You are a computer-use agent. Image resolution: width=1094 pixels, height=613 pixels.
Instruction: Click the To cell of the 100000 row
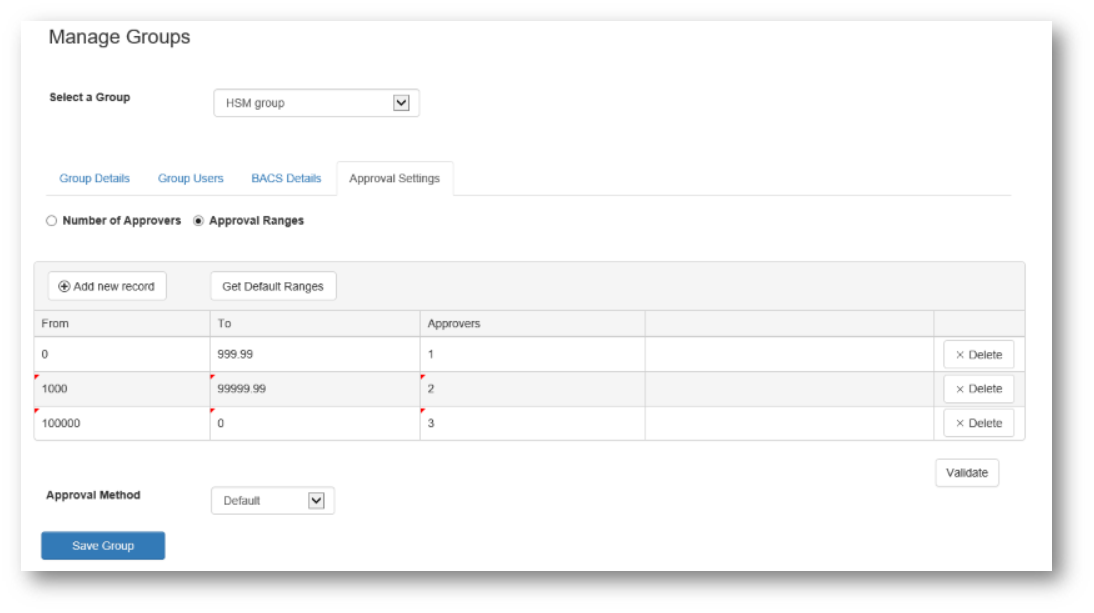[x=315, y=423]
